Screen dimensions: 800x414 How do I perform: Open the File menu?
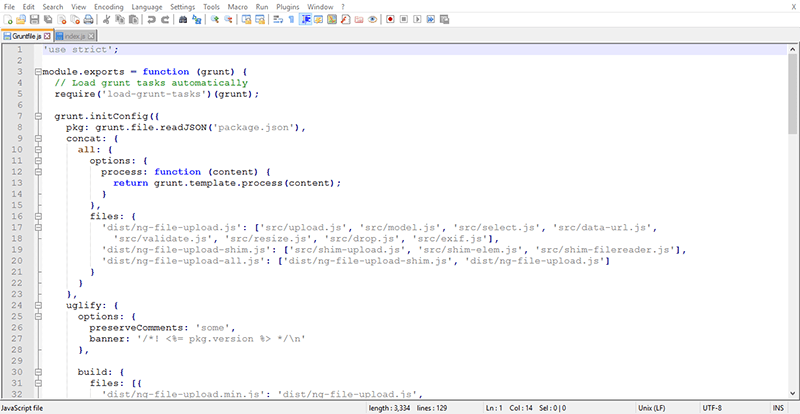coord(9,7)
